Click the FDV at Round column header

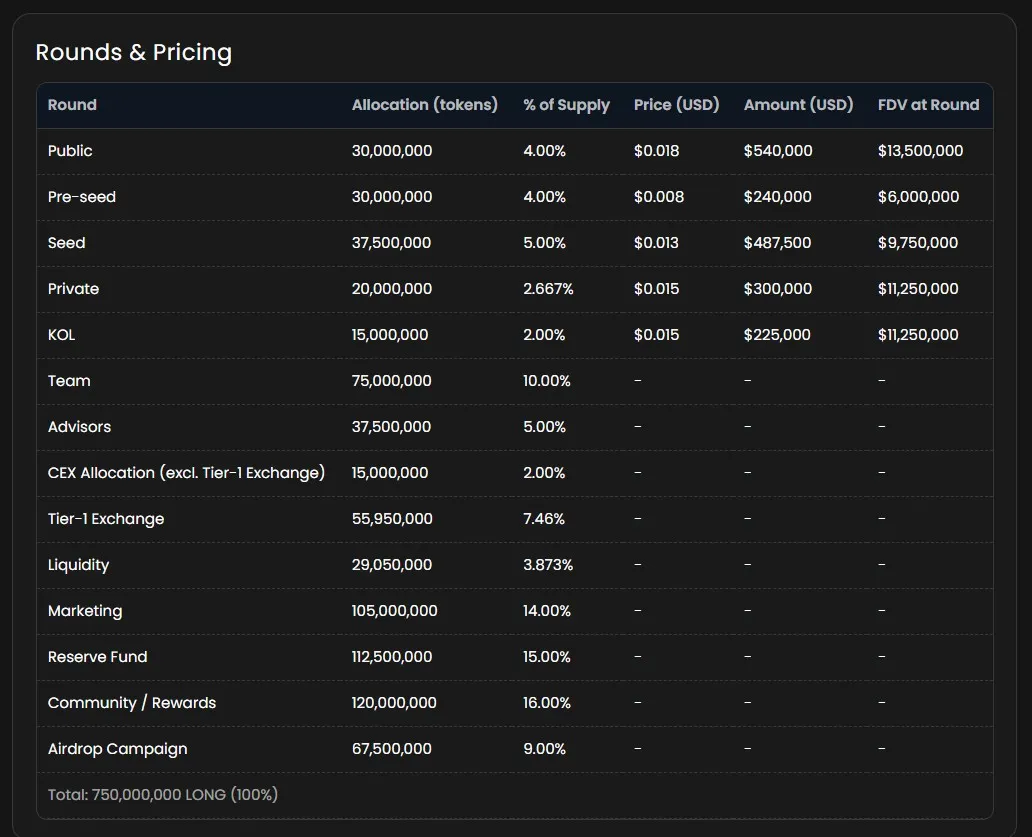click(928, 104)
